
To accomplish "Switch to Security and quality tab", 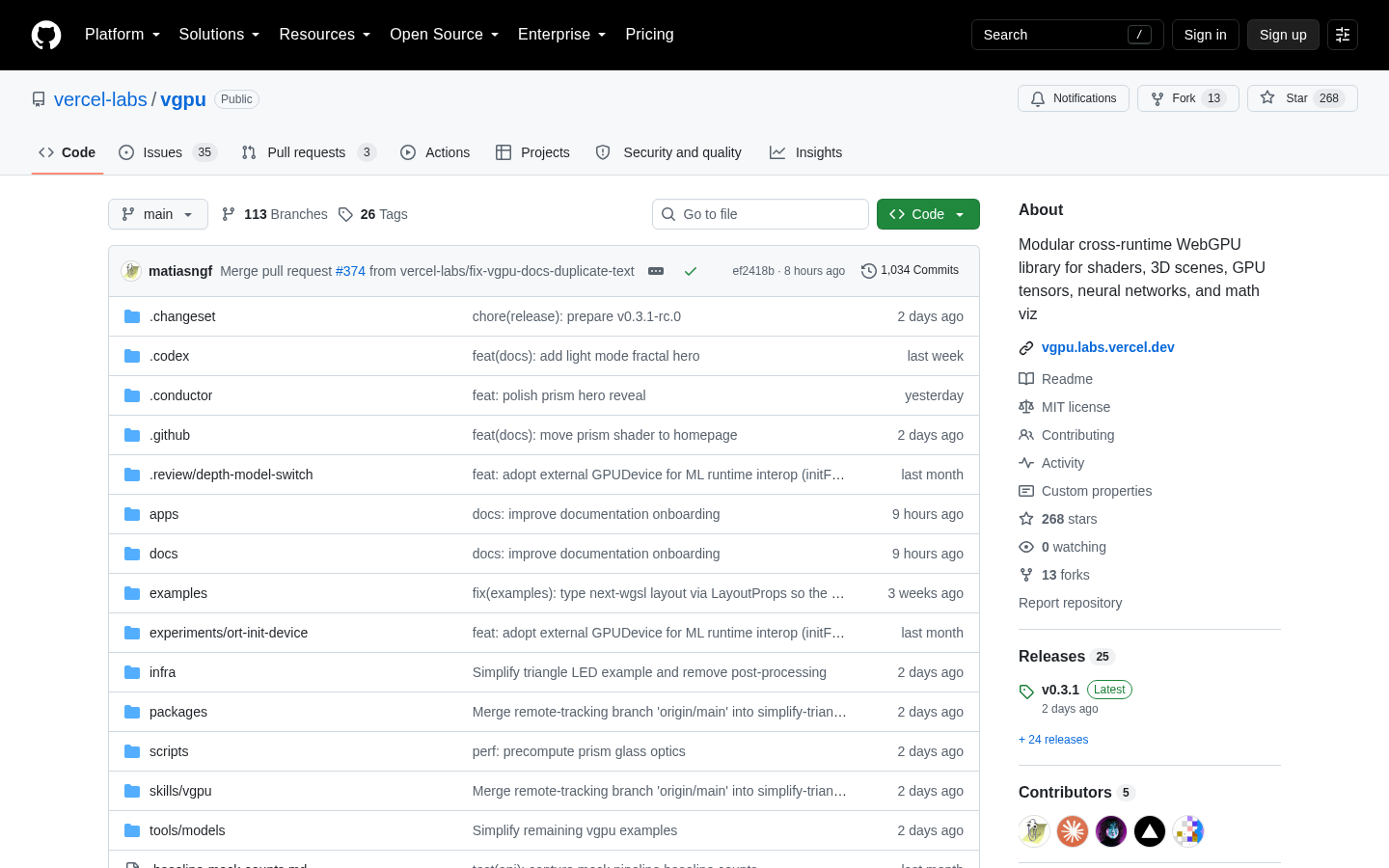I will 668,152.
